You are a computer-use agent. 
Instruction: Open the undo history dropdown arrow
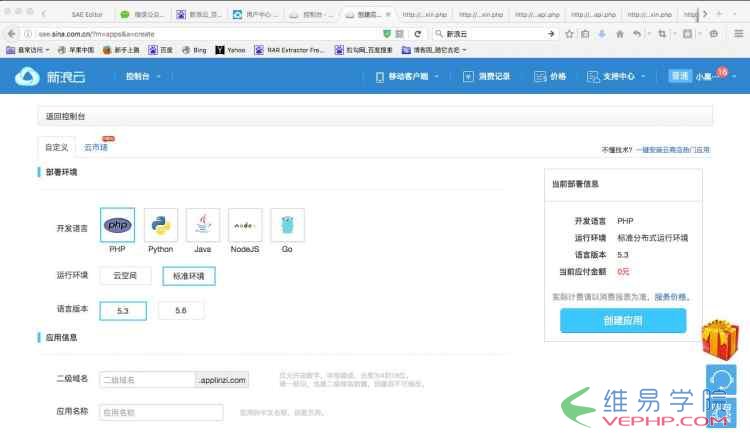[x=649, y=34]
